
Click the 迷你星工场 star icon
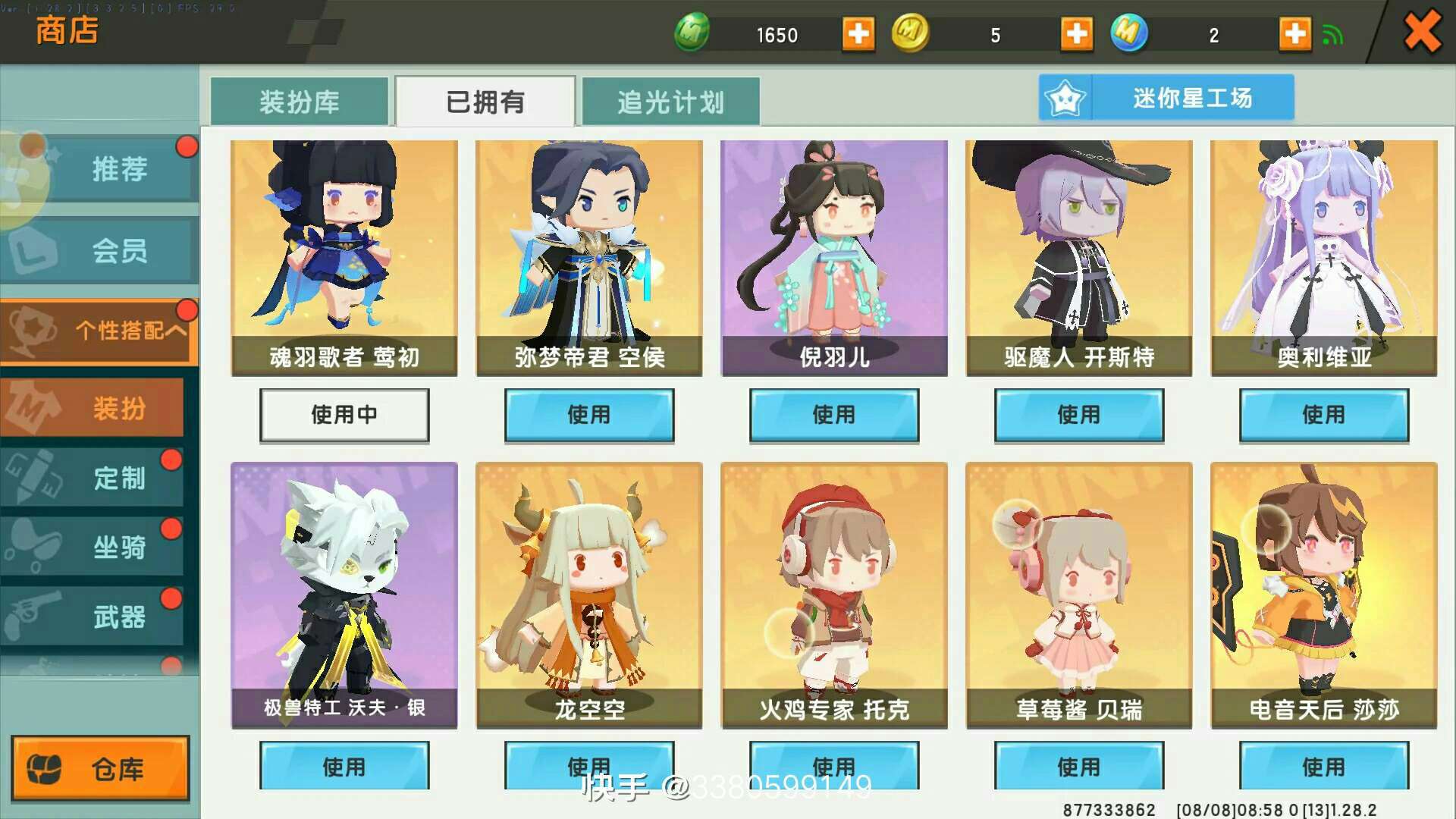[x=1065, y=98]
